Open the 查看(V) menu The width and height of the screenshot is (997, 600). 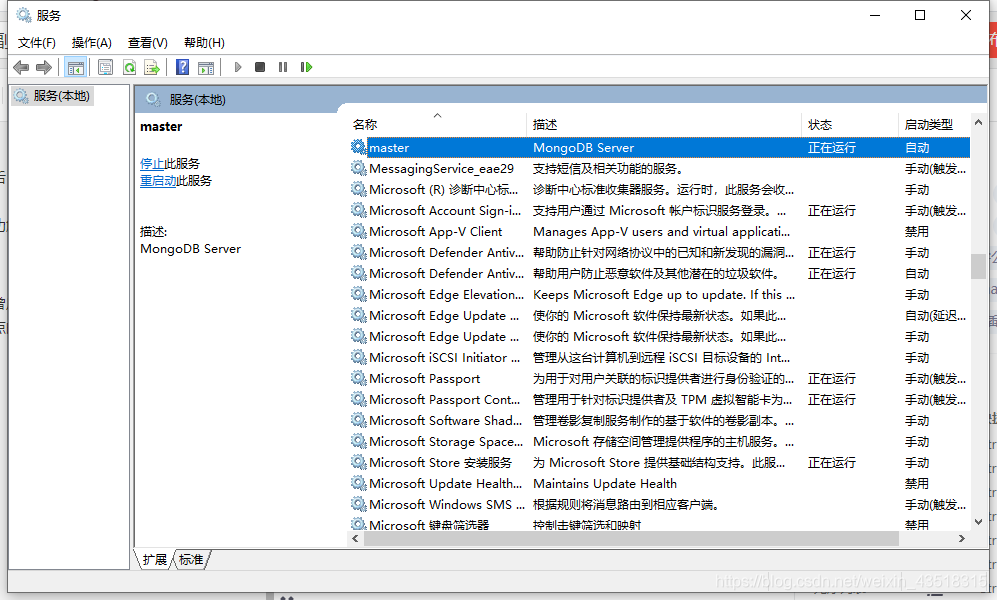pos(148,43)
